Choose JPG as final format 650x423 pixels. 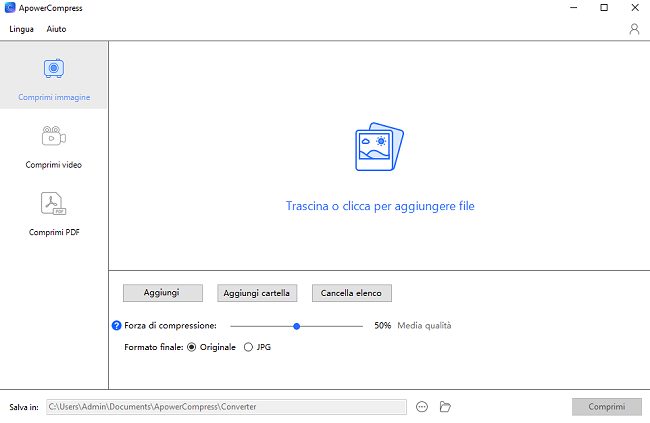point(248,347)
